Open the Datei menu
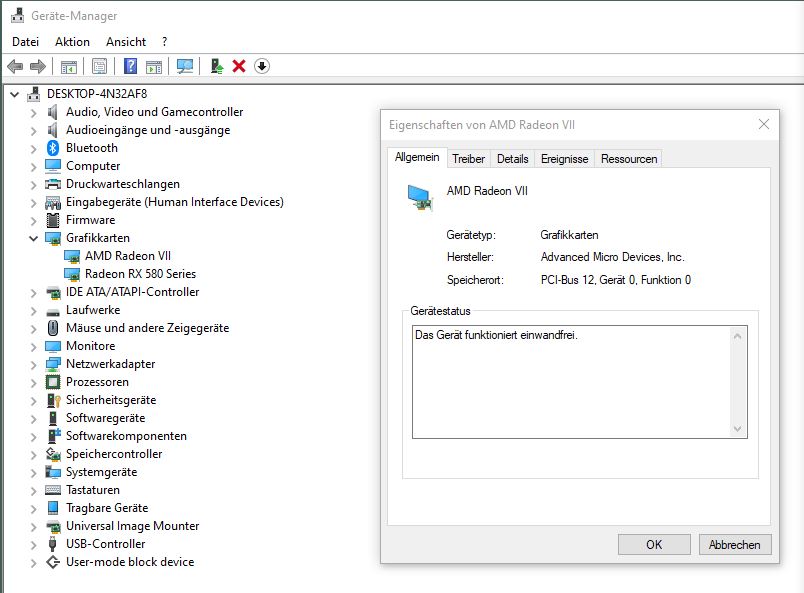This screenshot has height=593, width=804. coord(26,42)
